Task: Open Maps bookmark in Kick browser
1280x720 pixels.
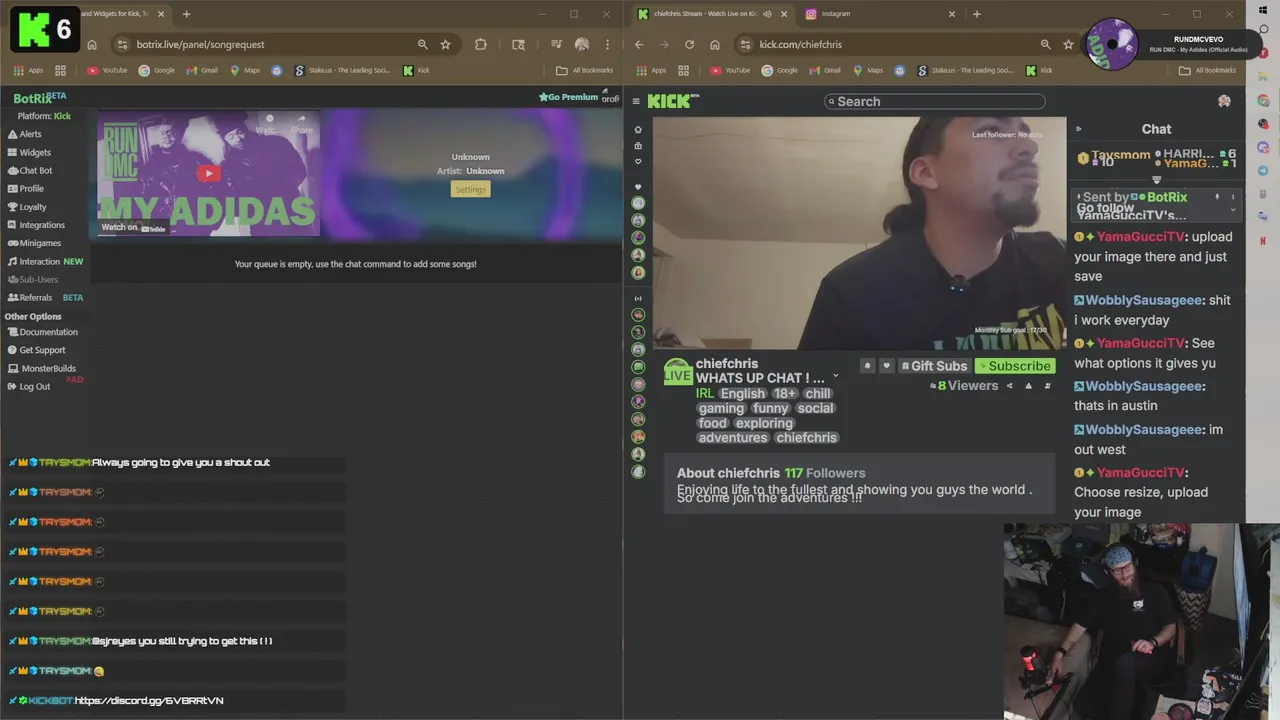Action: (867, 70)
